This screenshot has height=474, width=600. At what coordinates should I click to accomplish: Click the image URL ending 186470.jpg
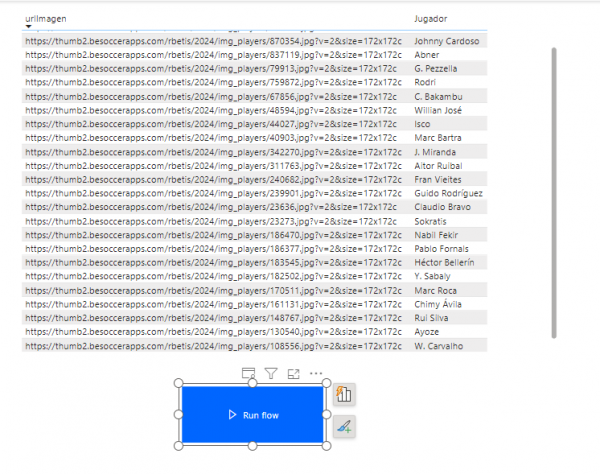click(x=214, y=235)
